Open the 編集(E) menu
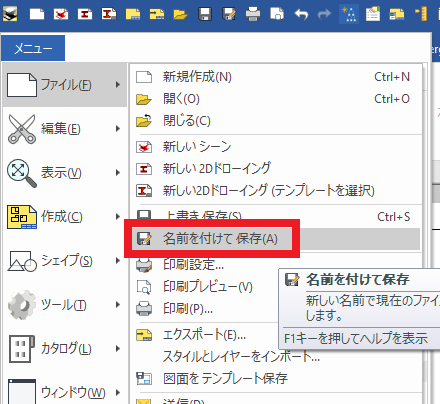The width and height of the screenshot is (440, 404). 65,129
